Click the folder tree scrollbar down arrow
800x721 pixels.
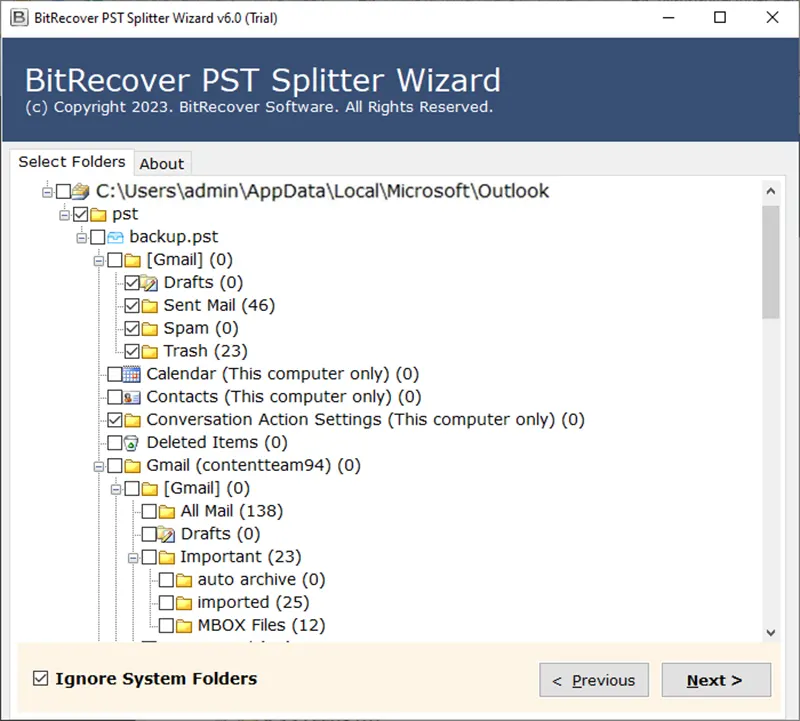[x=770, y=632]
